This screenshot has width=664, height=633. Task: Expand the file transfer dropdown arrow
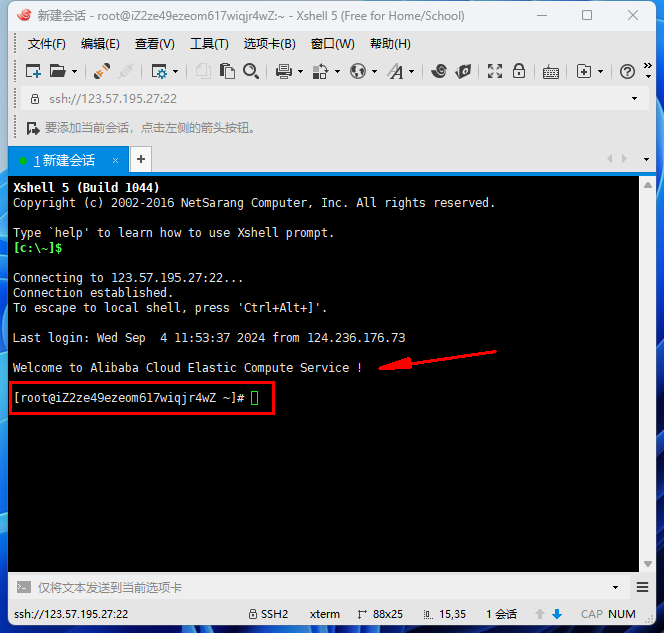338,72
